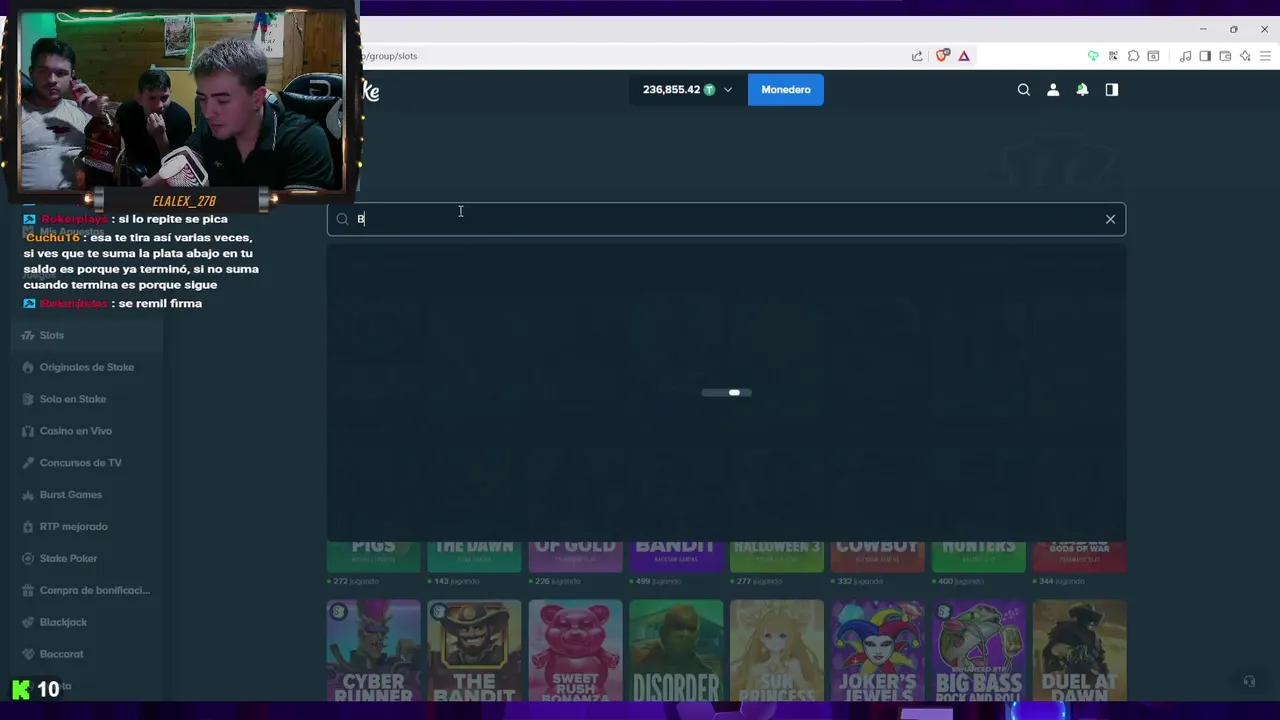Open the Brave wallet icon
Screen dimensions: 1280x720
(1225, 56)
